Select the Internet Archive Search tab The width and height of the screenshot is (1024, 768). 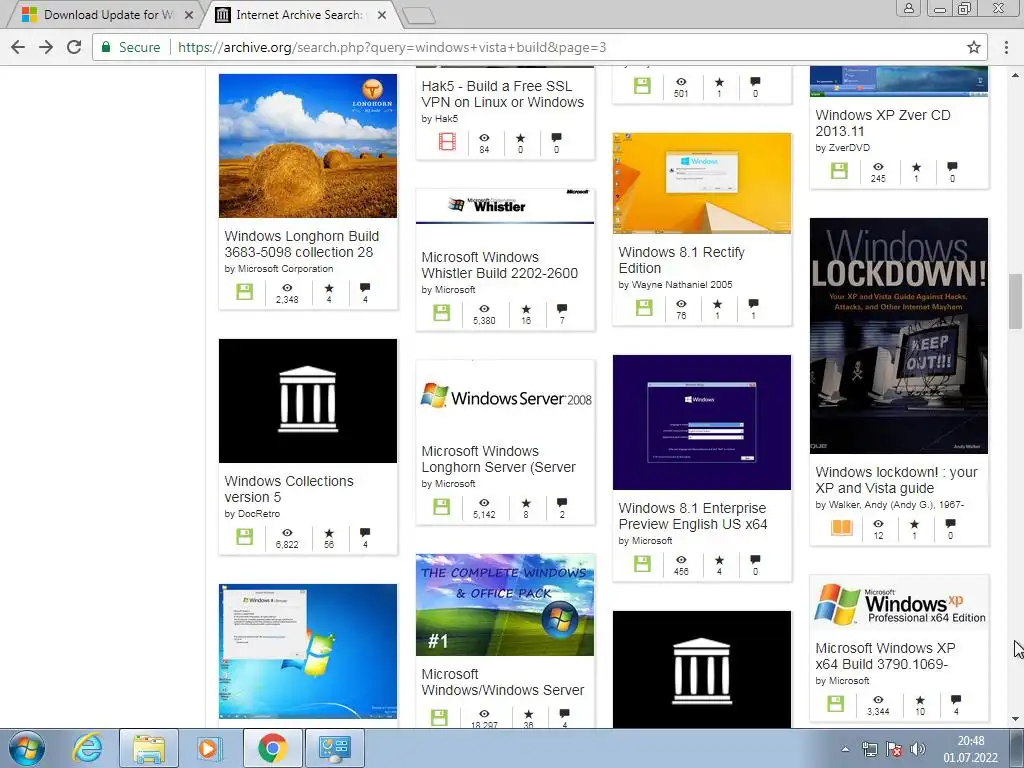[298, 14]
